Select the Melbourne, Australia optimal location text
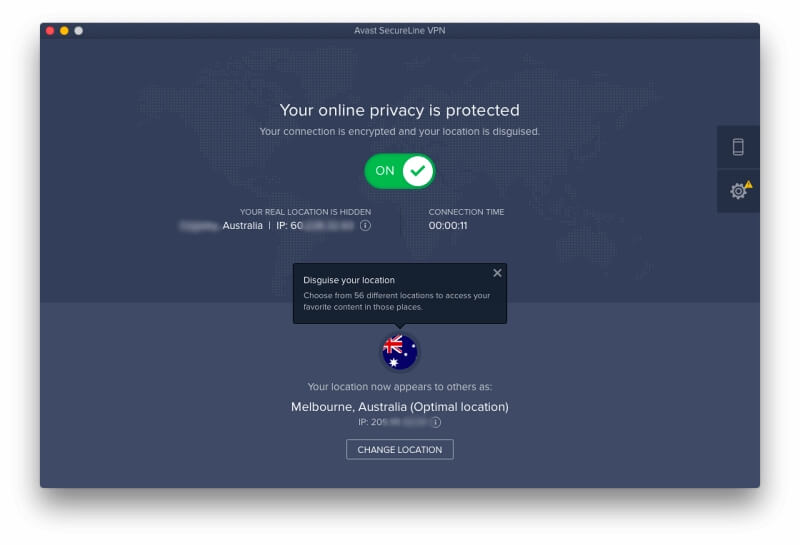 pyautogui.click(x=399, y=407)
